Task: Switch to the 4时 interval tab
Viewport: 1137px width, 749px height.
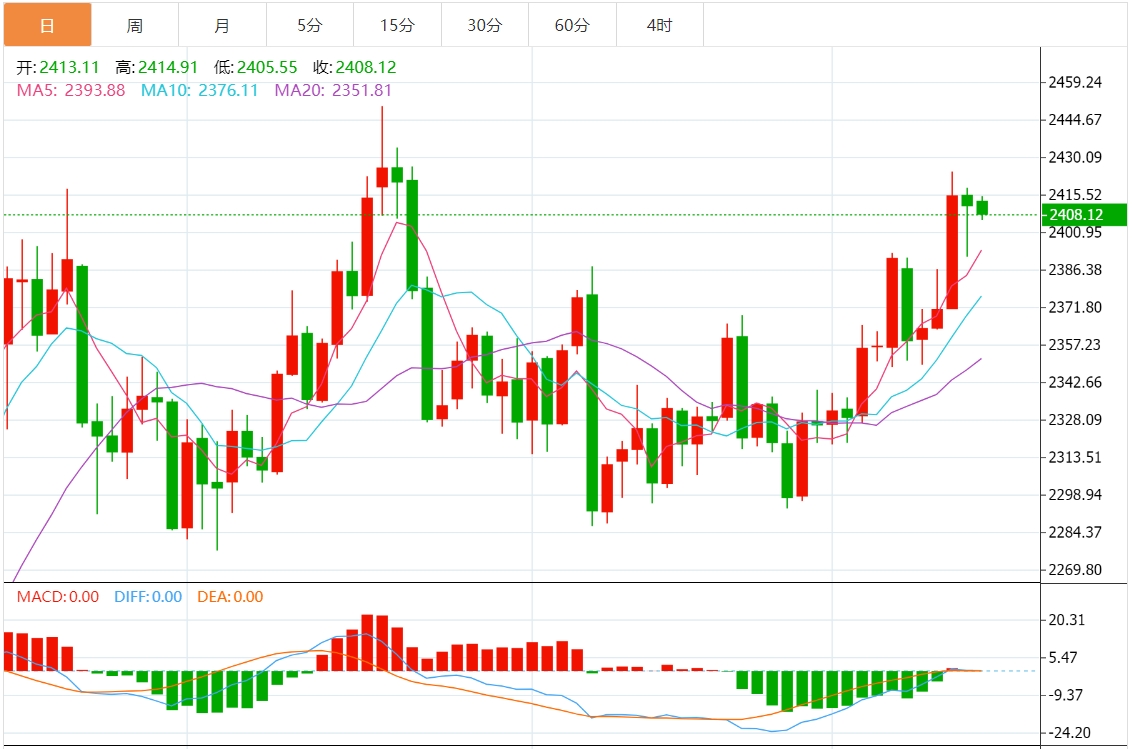Action: click(x=660, y=25)
